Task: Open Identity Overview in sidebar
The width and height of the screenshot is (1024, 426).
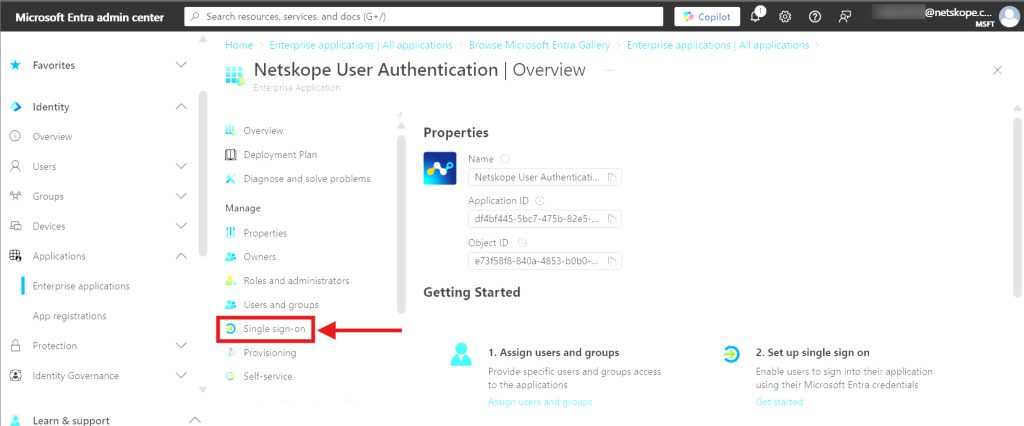Action: (52, 137)
